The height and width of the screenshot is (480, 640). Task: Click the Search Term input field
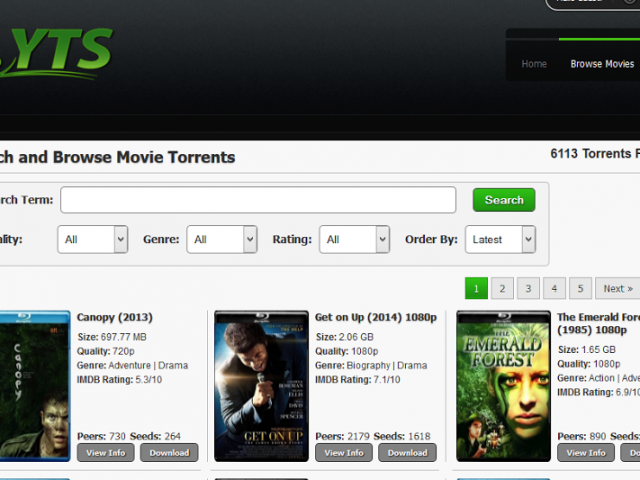tap(258, 200)
